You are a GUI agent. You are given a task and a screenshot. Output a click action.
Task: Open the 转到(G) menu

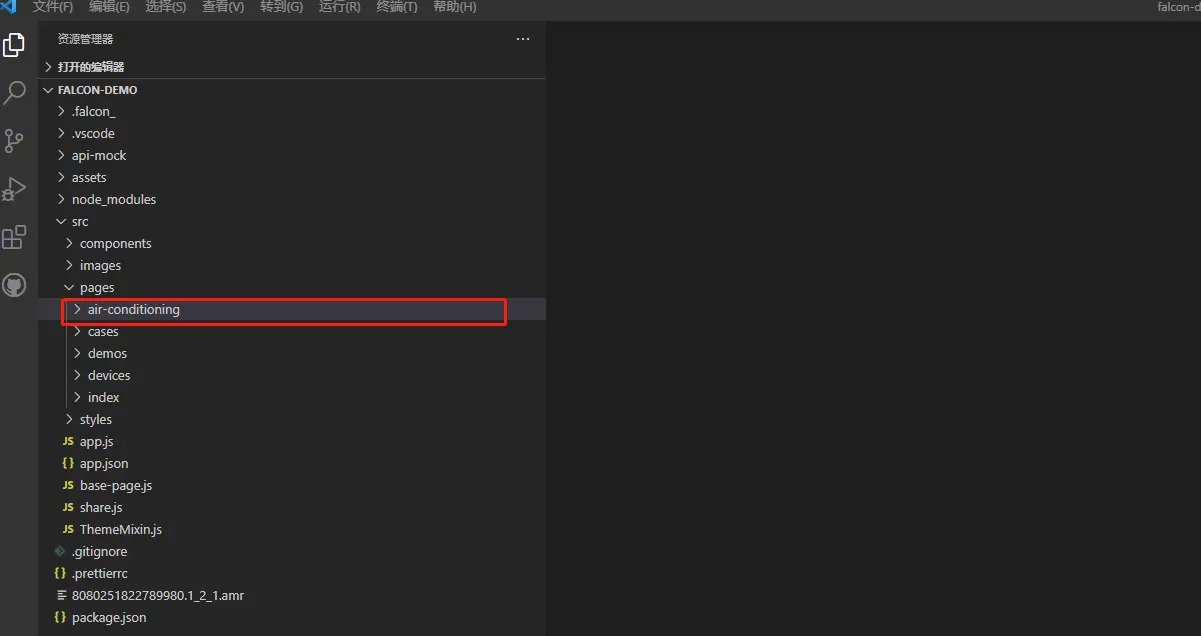(281, 7)
